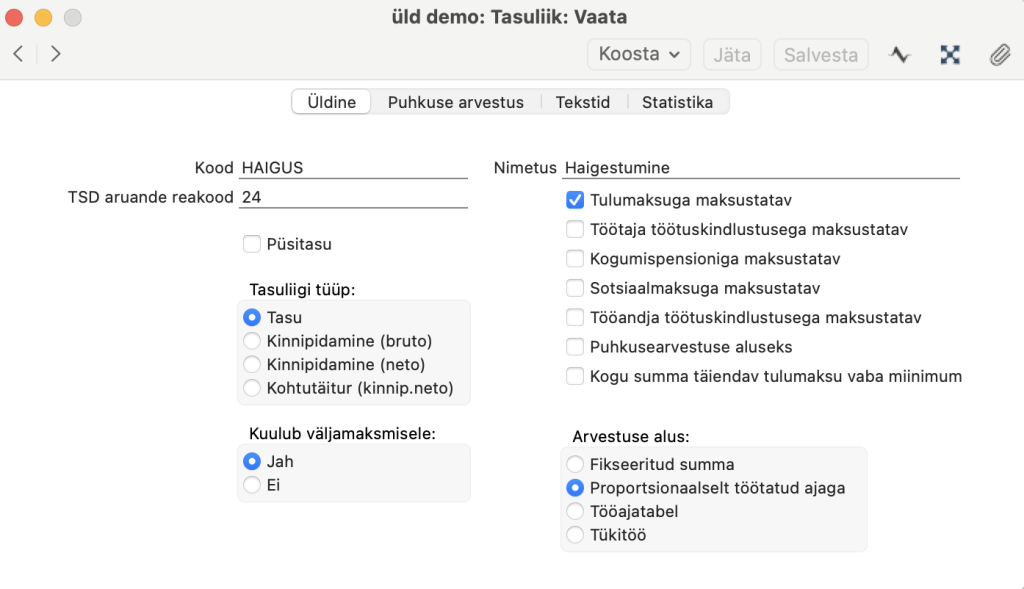Viewport: 1024px width, 589px height.
Task: Switch to the Statistika tab
Action: [x=677, y=102]
